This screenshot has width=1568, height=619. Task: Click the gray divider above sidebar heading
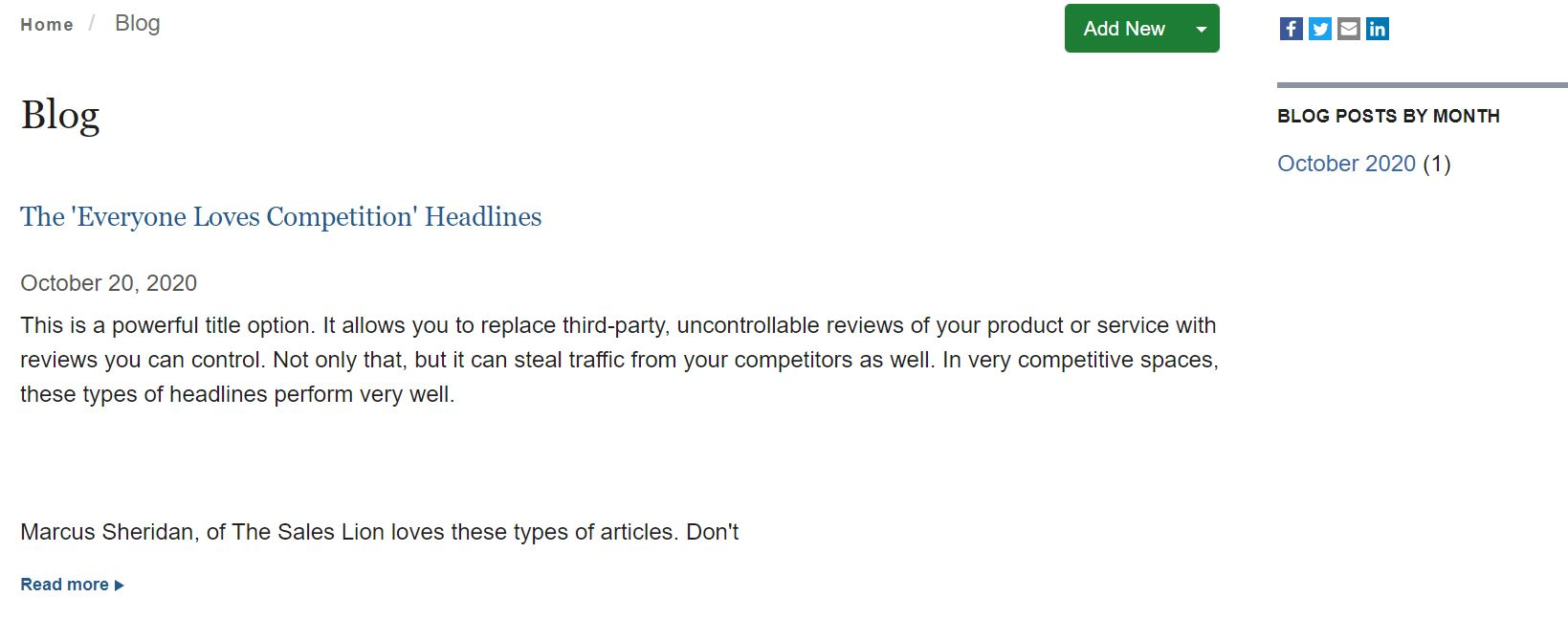(x=1423, y=85)
